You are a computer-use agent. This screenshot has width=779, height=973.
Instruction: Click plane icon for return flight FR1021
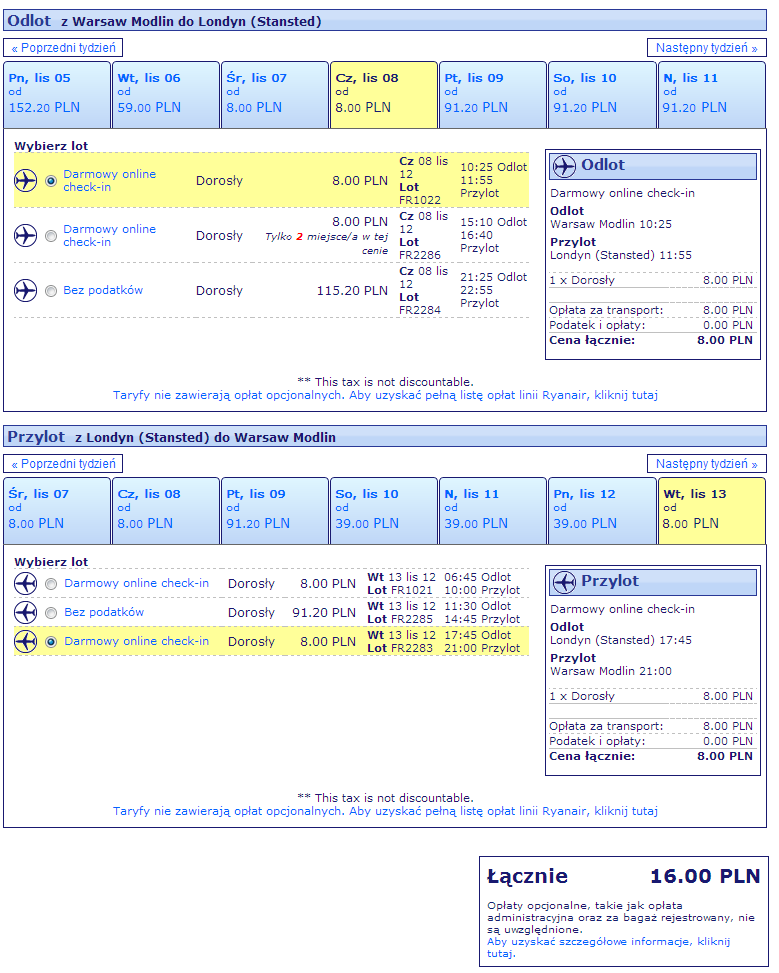(x=25, y=583)
